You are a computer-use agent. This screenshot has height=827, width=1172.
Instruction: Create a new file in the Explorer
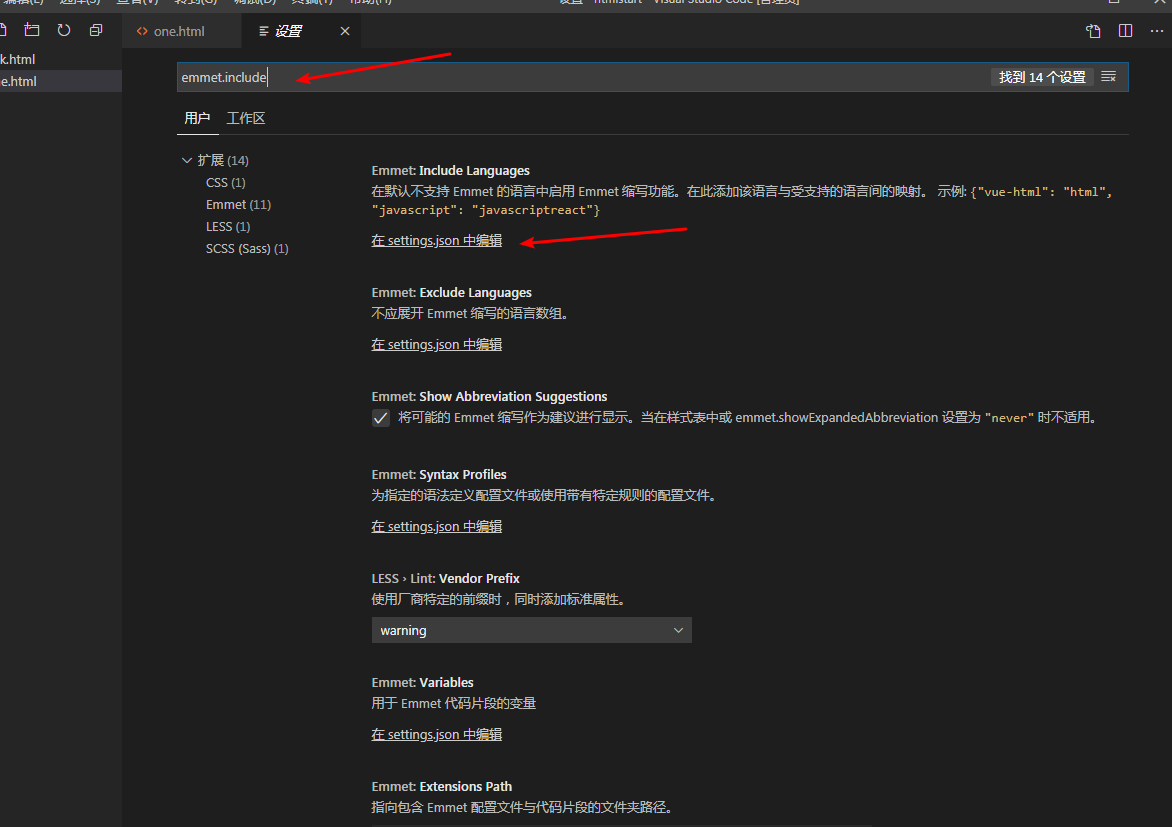click(5, 30)
